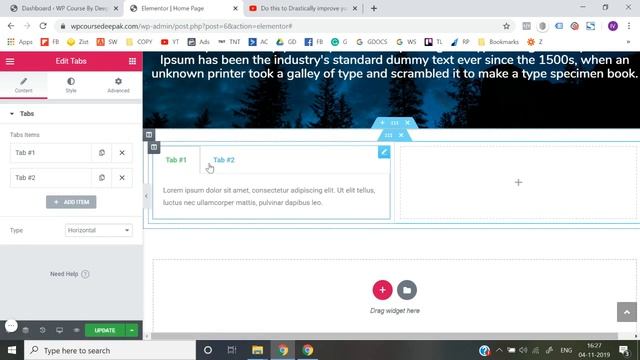640x360 pixels.
Task: Delete the inner section via lower handle X
Action: tap(401, 135)
